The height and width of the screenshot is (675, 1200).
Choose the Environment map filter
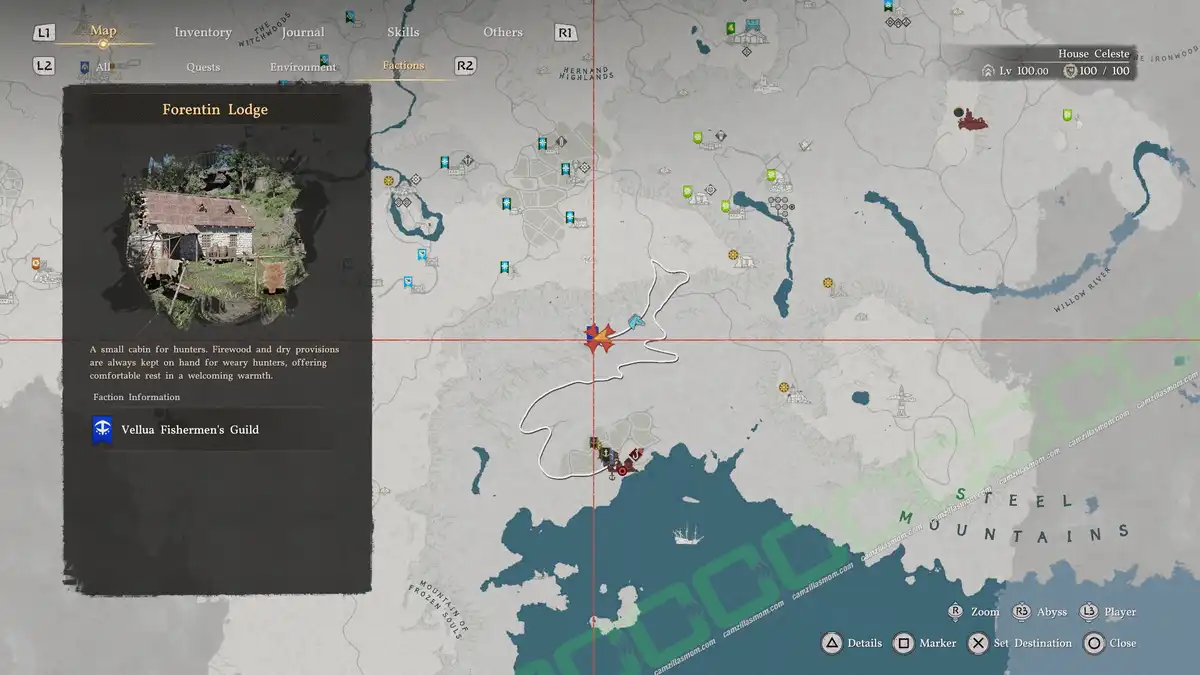pyautogui.click(x=303, y=67)
